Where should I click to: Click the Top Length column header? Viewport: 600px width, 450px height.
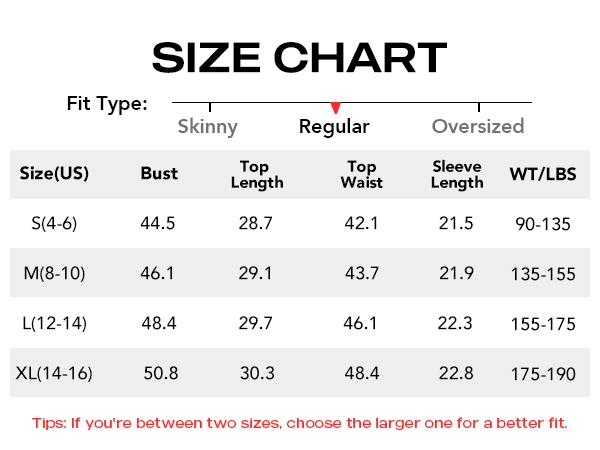[x=257, y=174]
